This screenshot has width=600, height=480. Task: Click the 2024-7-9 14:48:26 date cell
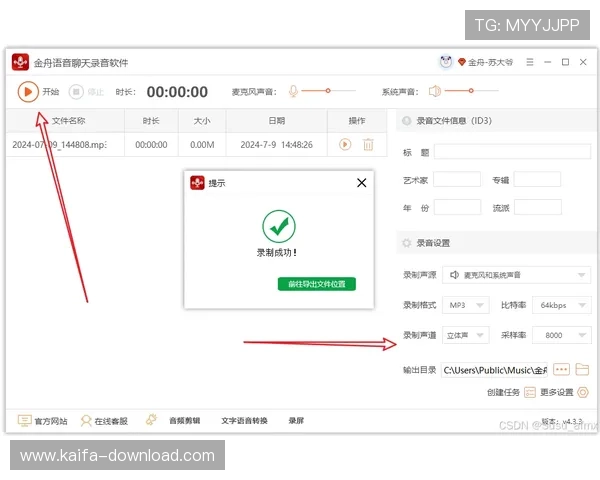click(x=277, y=145)
